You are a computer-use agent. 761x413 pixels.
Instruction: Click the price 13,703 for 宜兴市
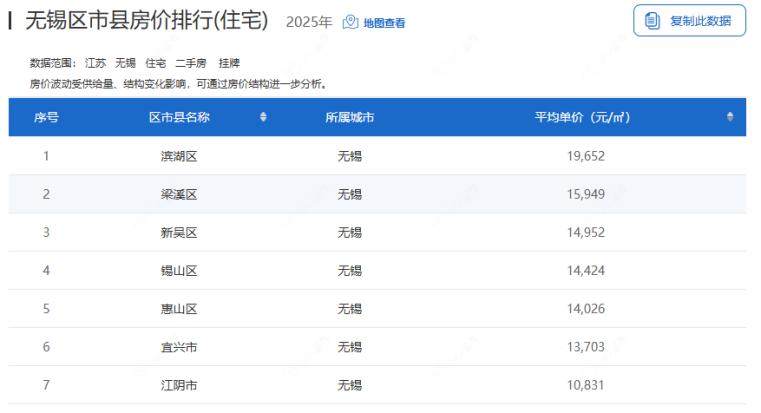[x=586, y=347]
